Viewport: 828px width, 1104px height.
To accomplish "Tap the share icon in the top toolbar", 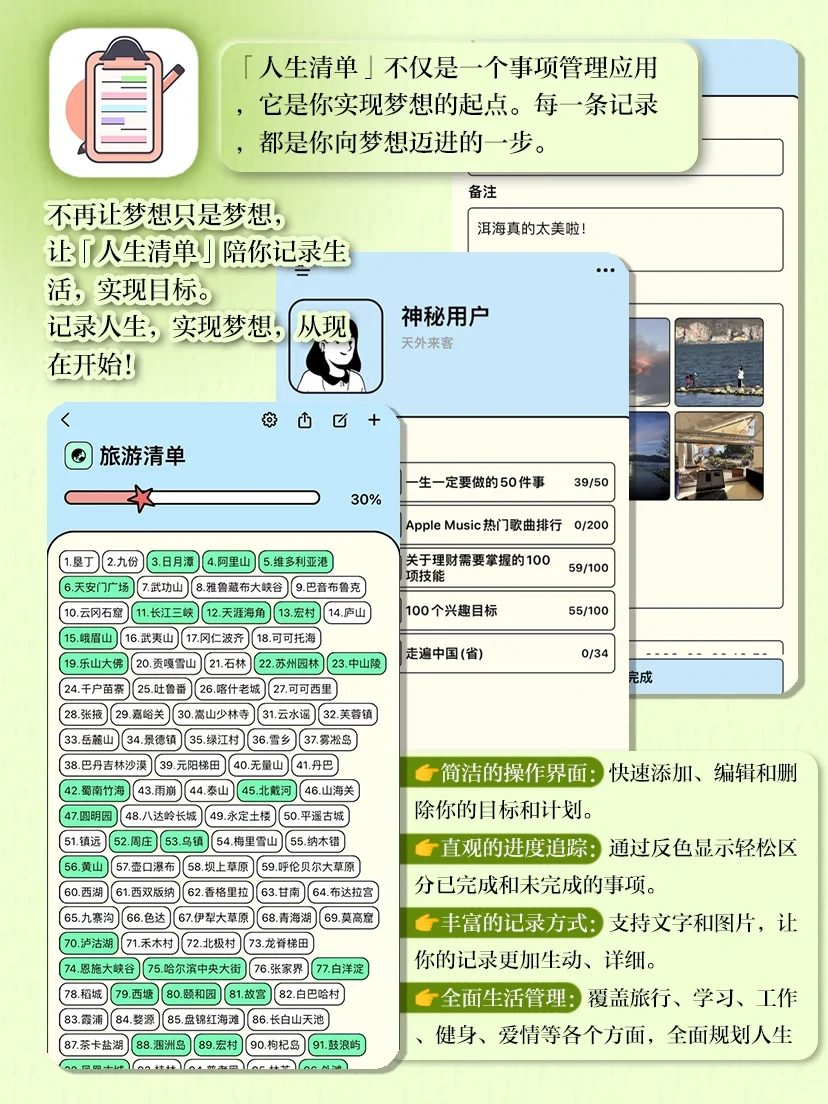I will 304,420.
